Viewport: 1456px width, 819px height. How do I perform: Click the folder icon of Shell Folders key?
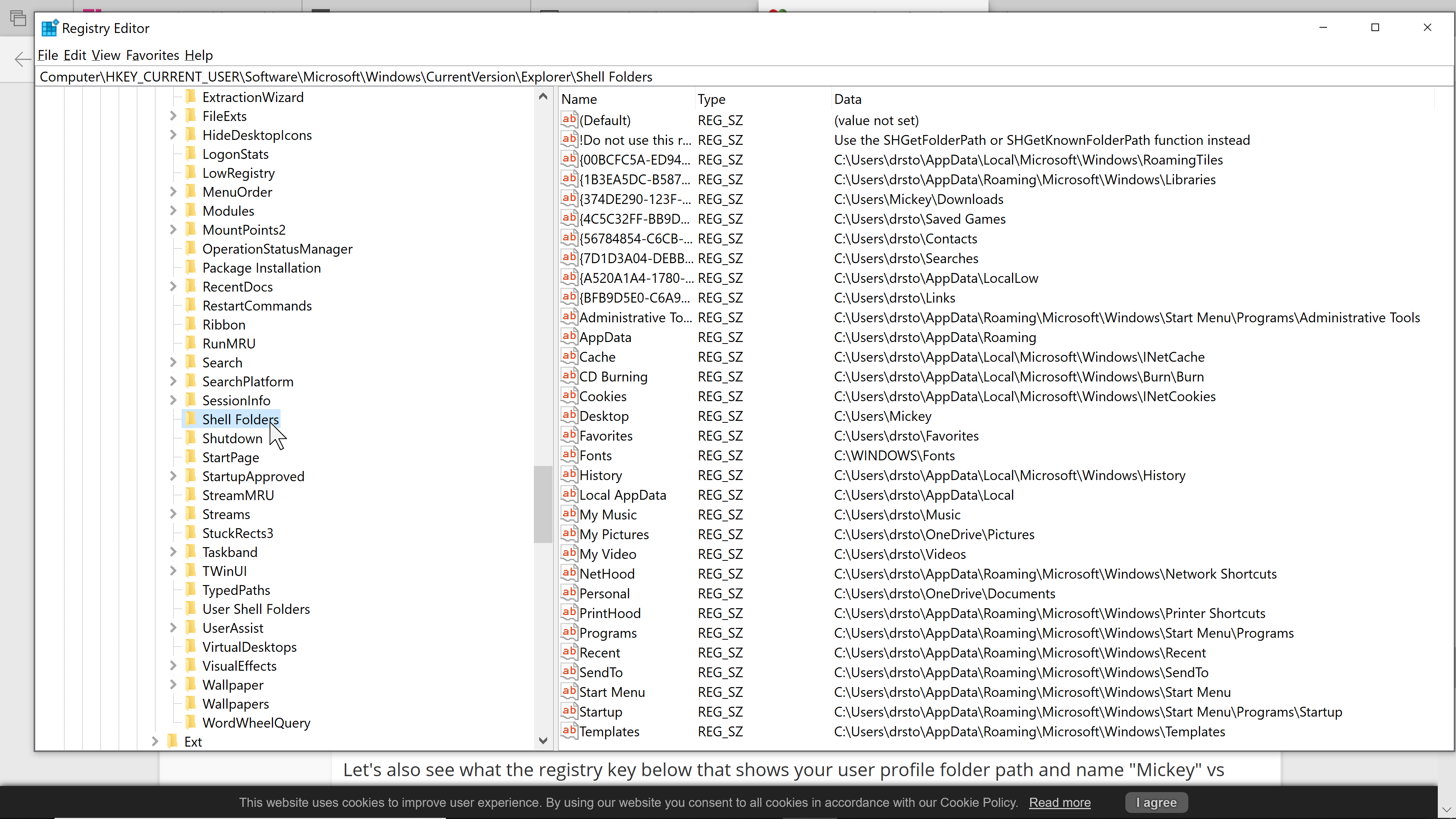(x=191, y=419)
